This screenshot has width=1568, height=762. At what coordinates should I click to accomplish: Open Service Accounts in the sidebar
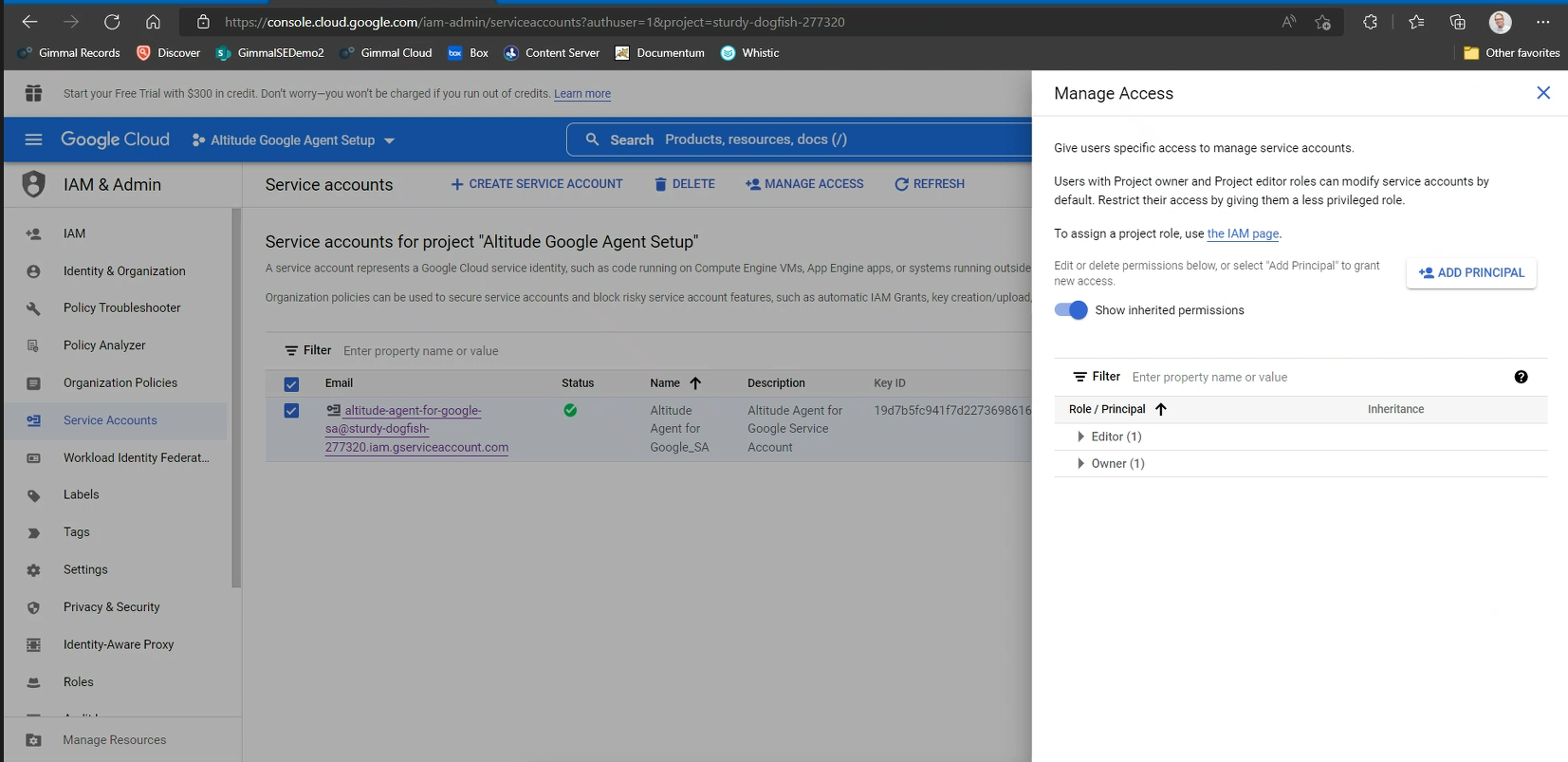point(110,420)
